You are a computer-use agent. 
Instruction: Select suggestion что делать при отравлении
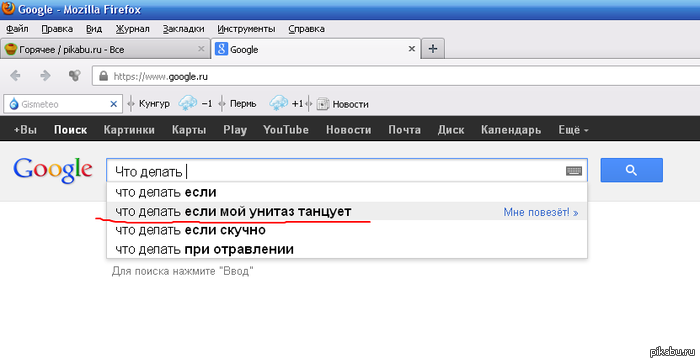coord(347,249)
